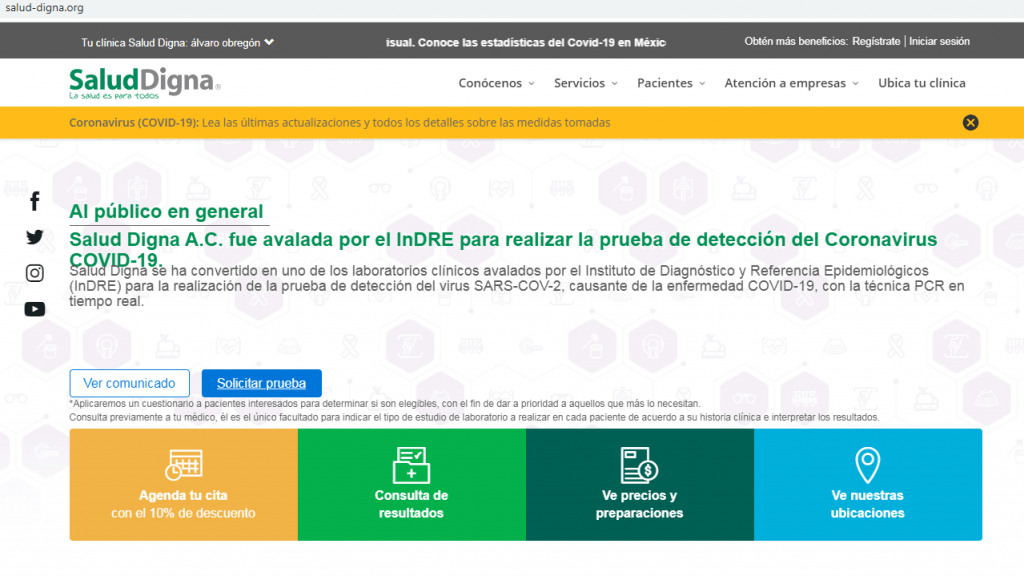Click 'con el 10% de descuento' text
Viewport: 1024px width, 576px height.
[183, 513]
